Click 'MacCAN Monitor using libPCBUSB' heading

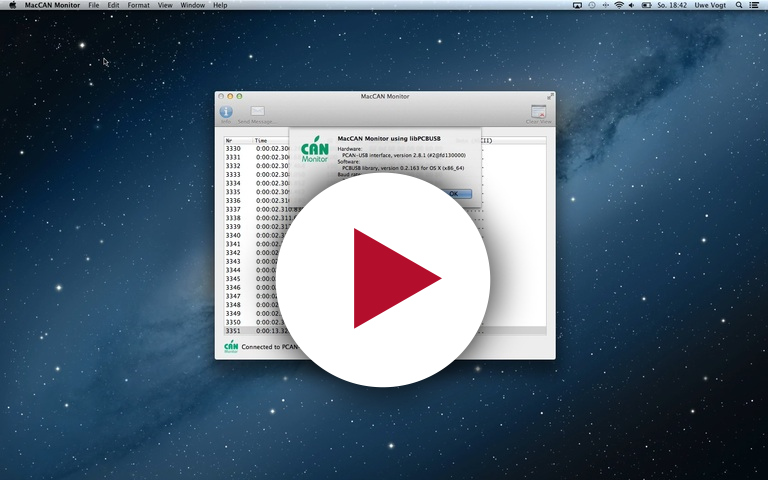(389, 139)
